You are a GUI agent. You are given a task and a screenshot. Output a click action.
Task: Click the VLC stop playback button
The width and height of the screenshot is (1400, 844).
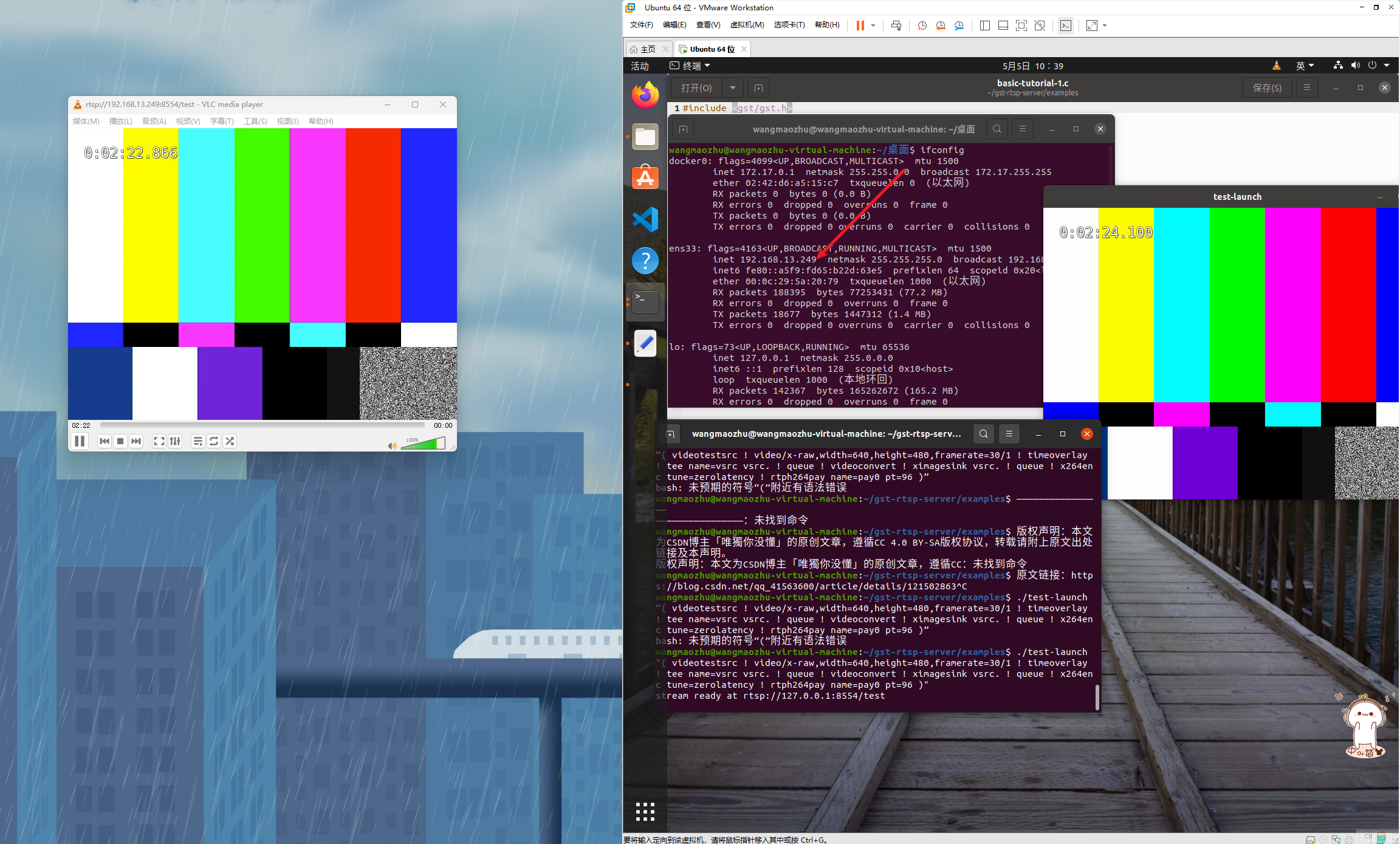pyautogui.click(x=120, y=442)
